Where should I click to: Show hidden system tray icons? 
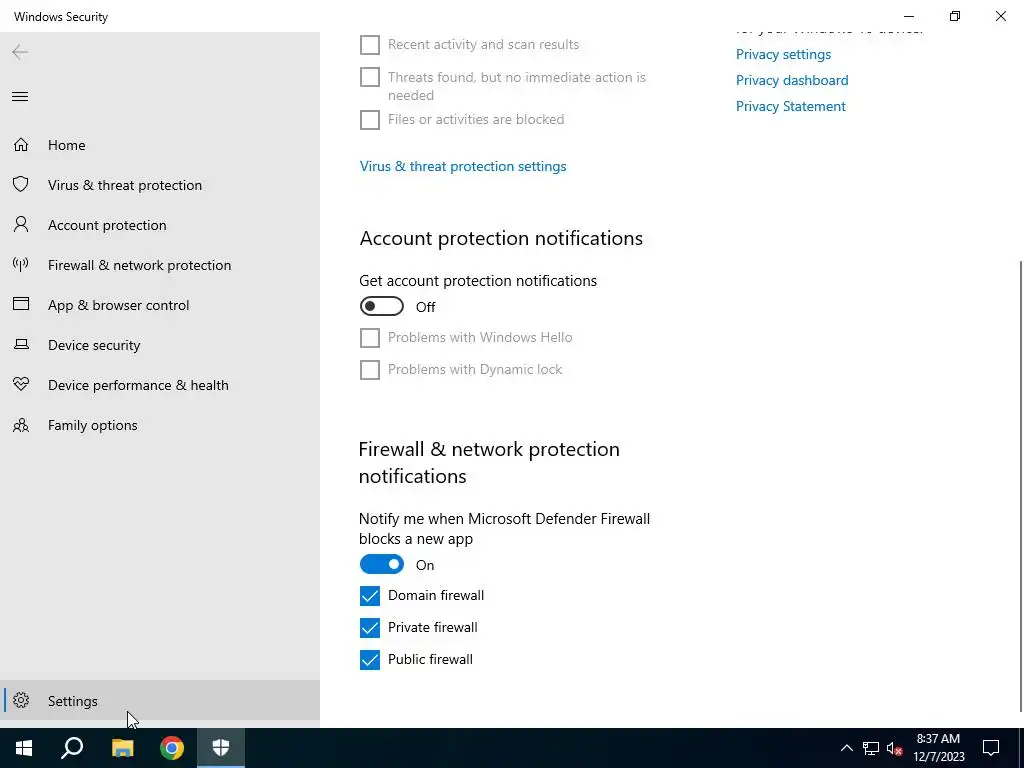(x=846, y=748)
